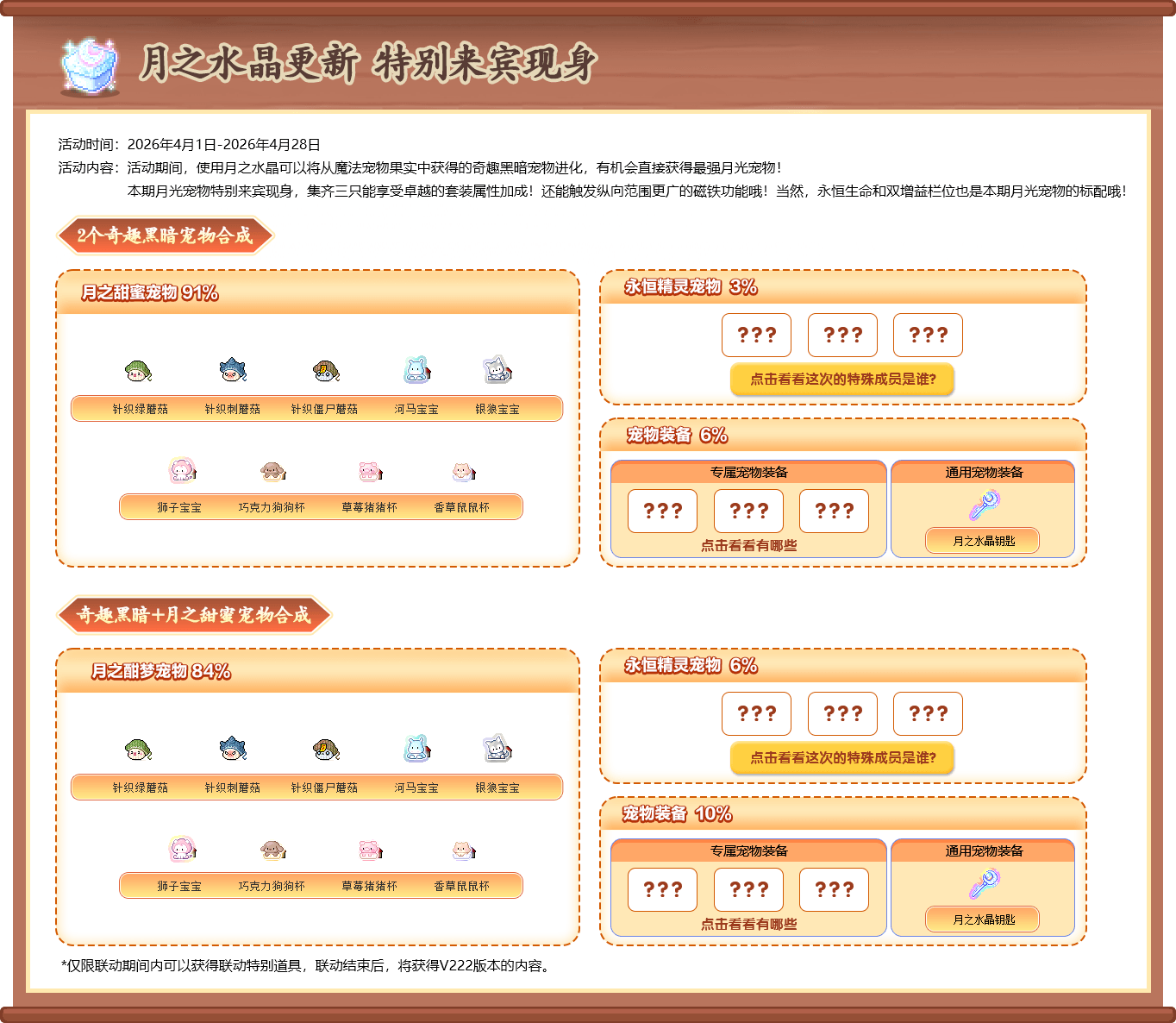Click first ??? mystery box under 永恒精灵宠物 3%

[x=756, y=335]
